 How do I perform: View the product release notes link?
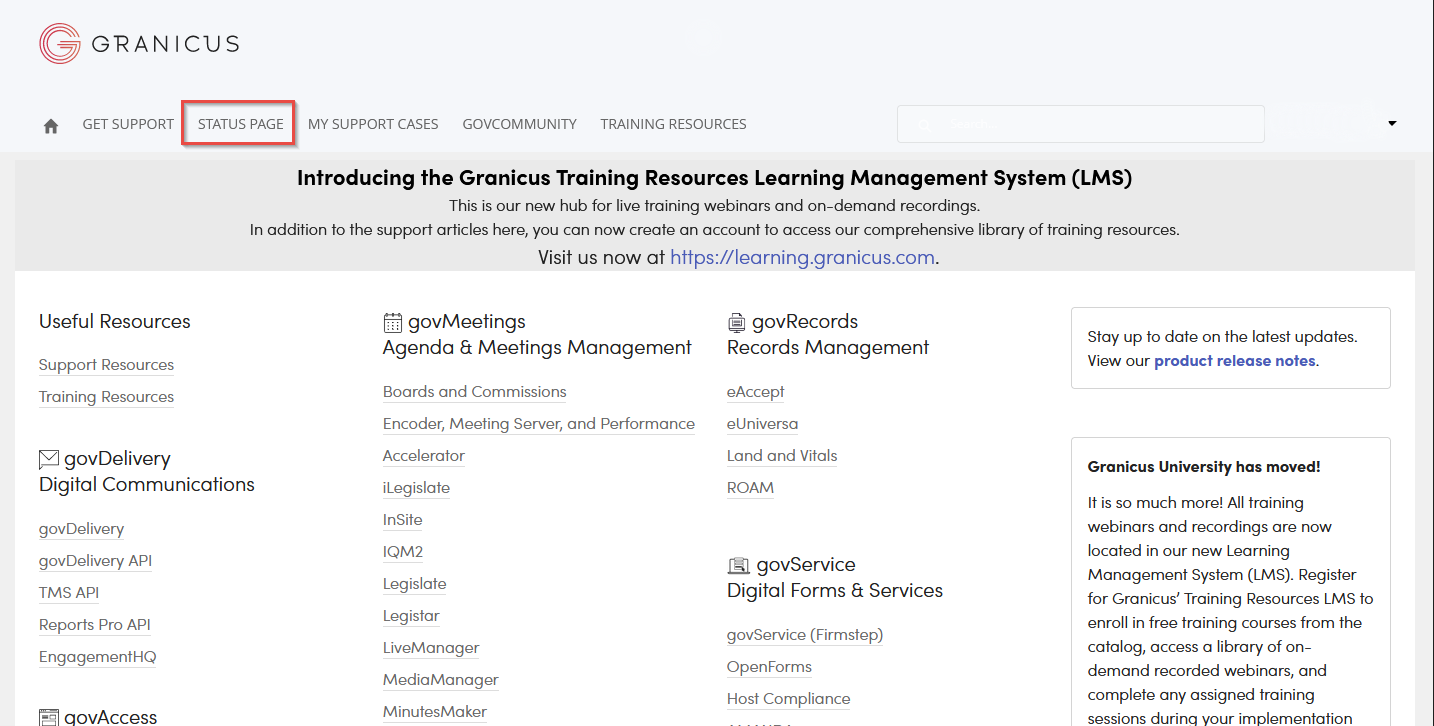pos(1234,360)
